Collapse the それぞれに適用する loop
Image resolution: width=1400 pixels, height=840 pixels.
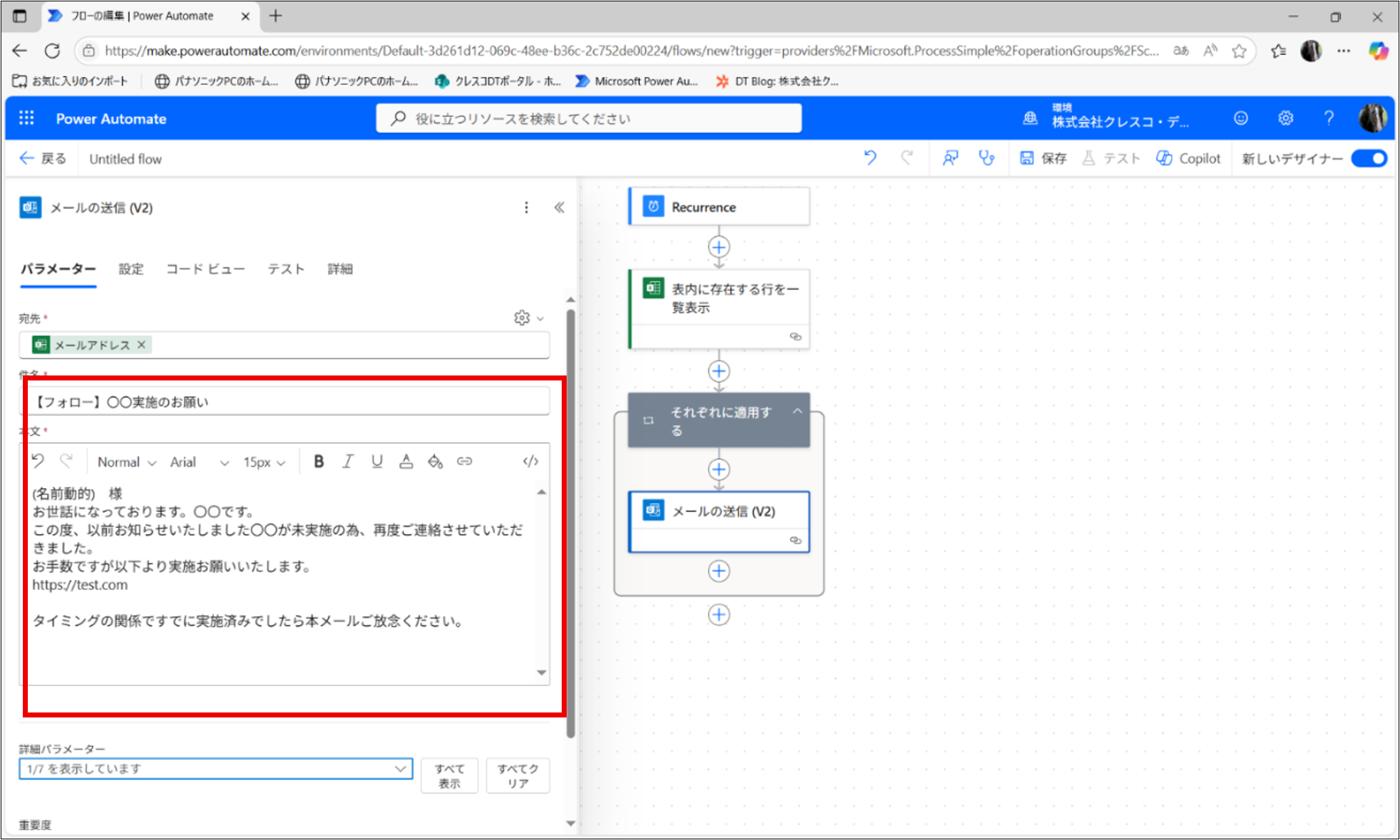pos(798,411)
